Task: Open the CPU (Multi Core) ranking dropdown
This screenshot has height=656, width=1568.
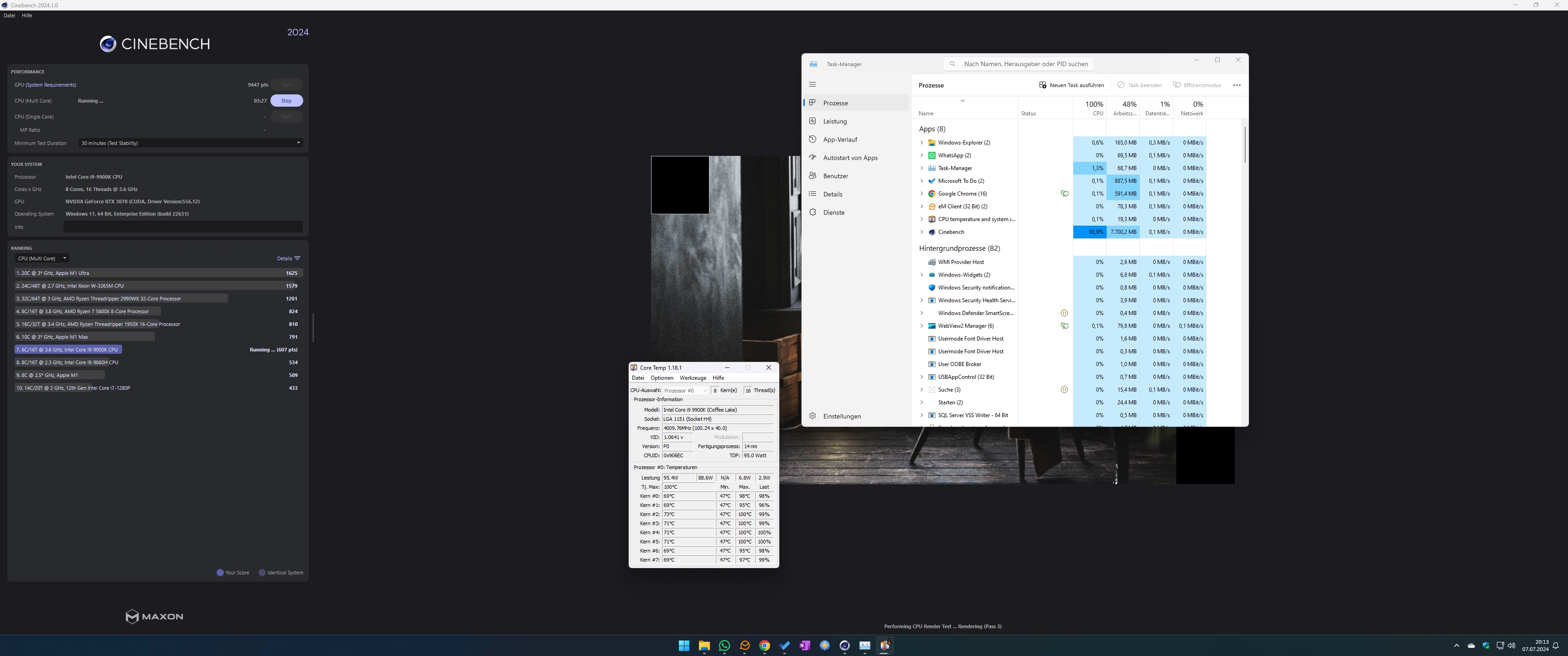Action: coord(42,258)
